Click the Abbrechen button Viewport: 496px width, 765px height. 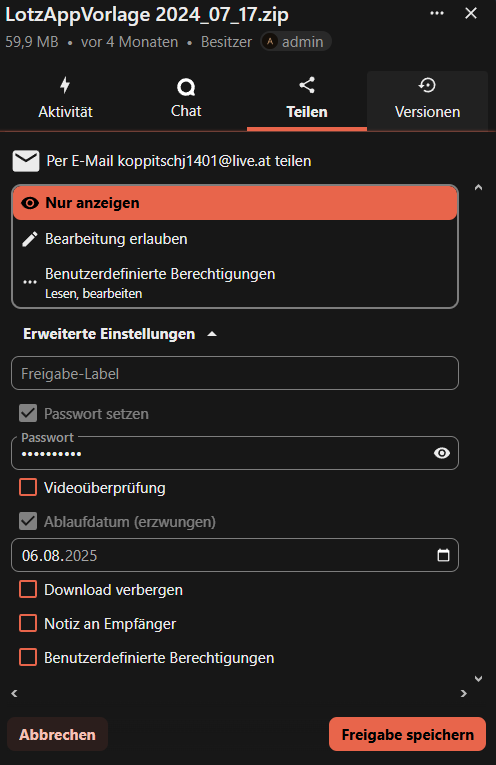point(58,734)
